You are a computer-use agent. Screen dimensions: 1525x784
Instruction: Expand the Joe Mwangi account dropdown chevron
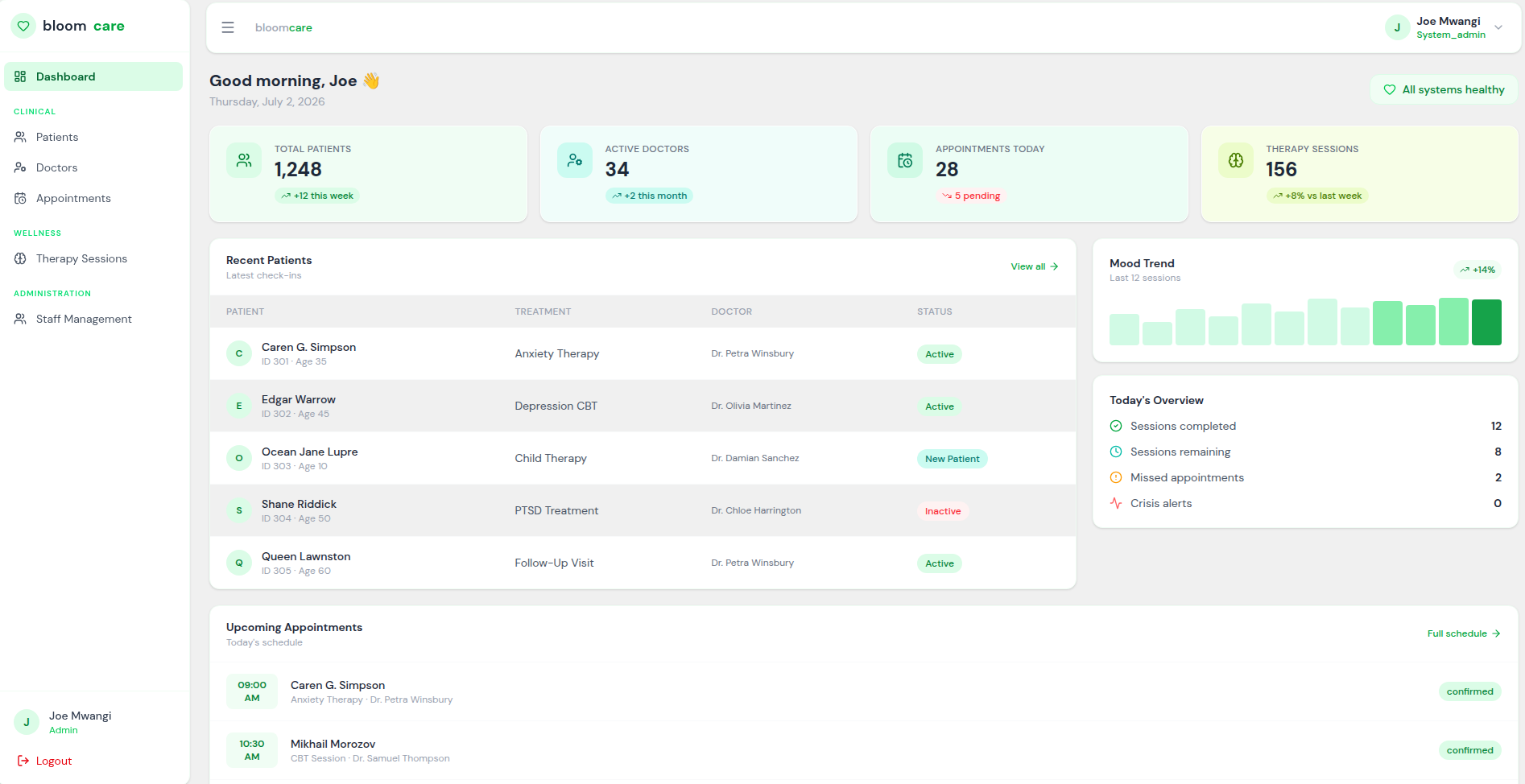[x=1498, y=27]
